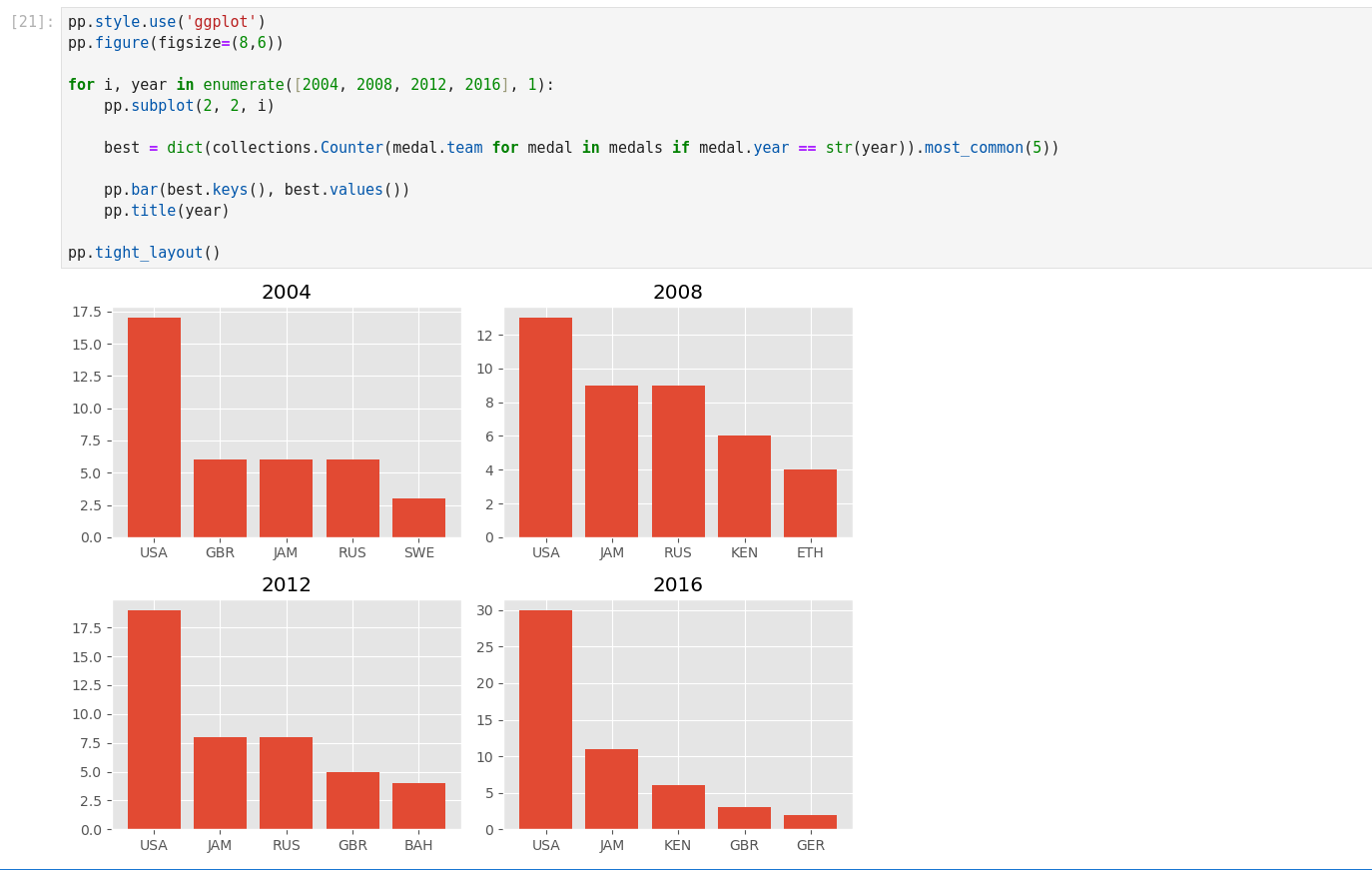Click the 2004 subplot title
The height and width of the screenshot is (870, 1372).
pyautogui.click(x=287, y=293)
